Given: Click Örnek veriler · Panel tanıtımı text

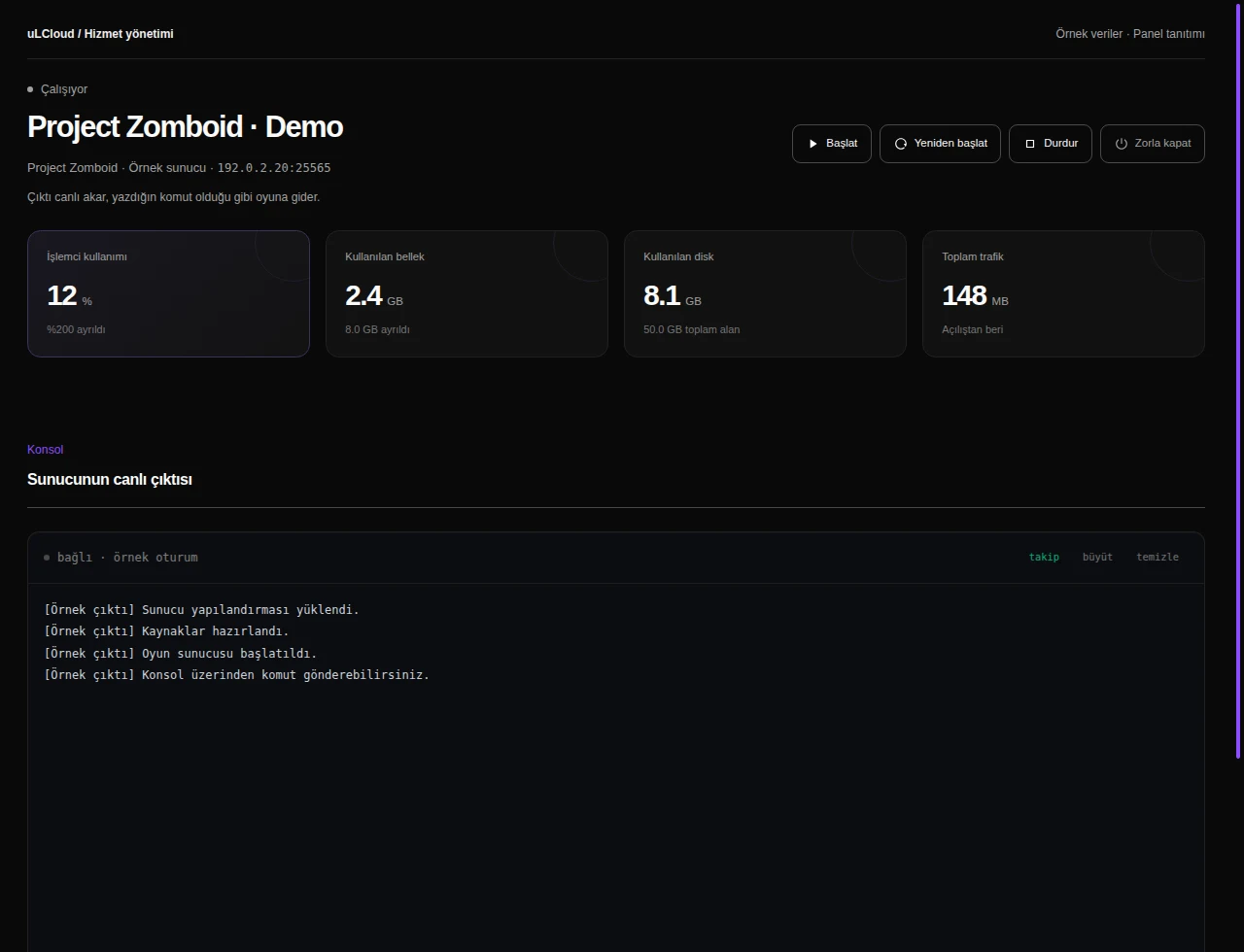Looking at the screenshot, I should (x=1130, y=34).
